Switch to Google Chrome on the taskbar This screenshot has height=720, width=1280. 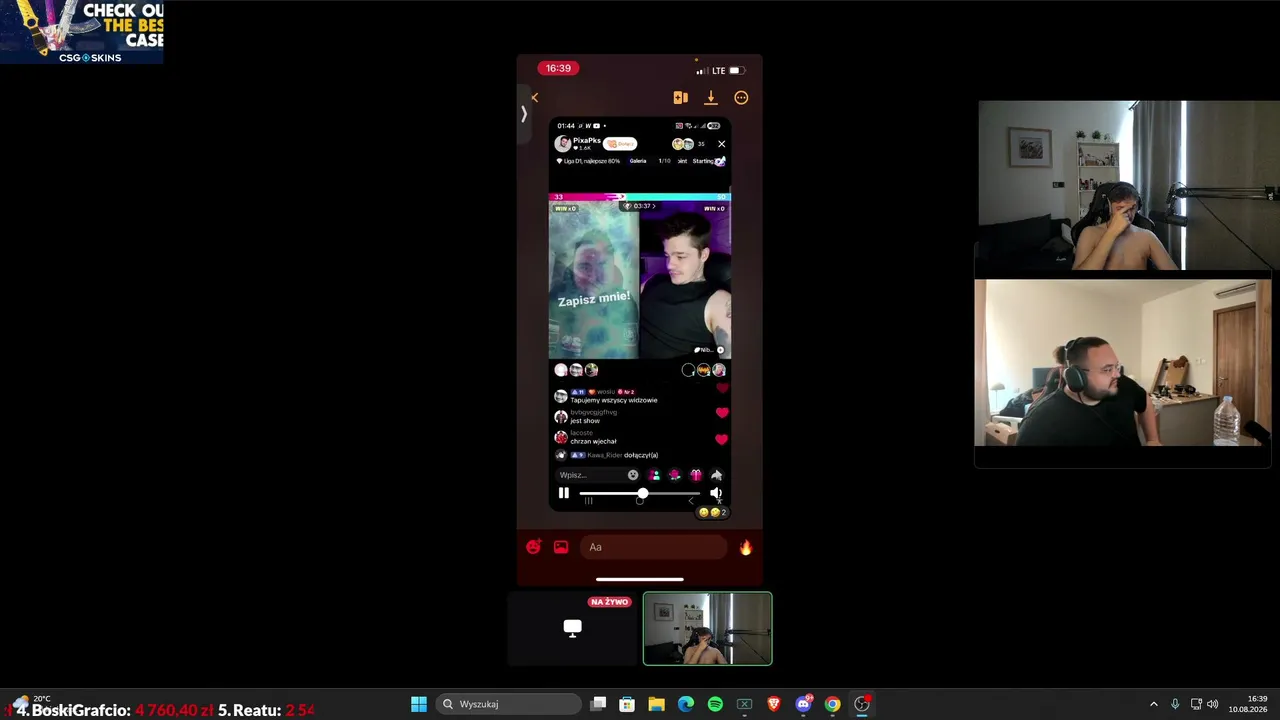pyautogui.click(x=832, y=704)
